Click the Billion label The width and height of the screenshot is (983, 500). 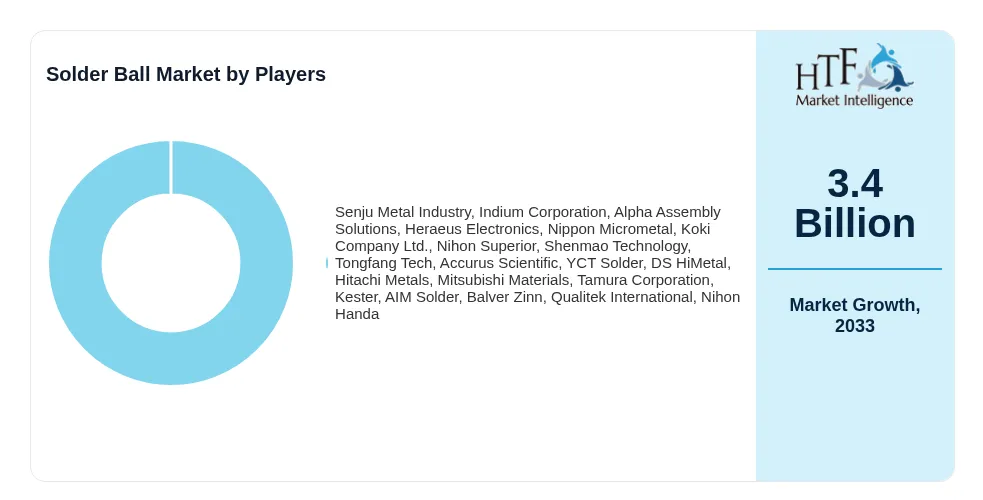point(854,223)
